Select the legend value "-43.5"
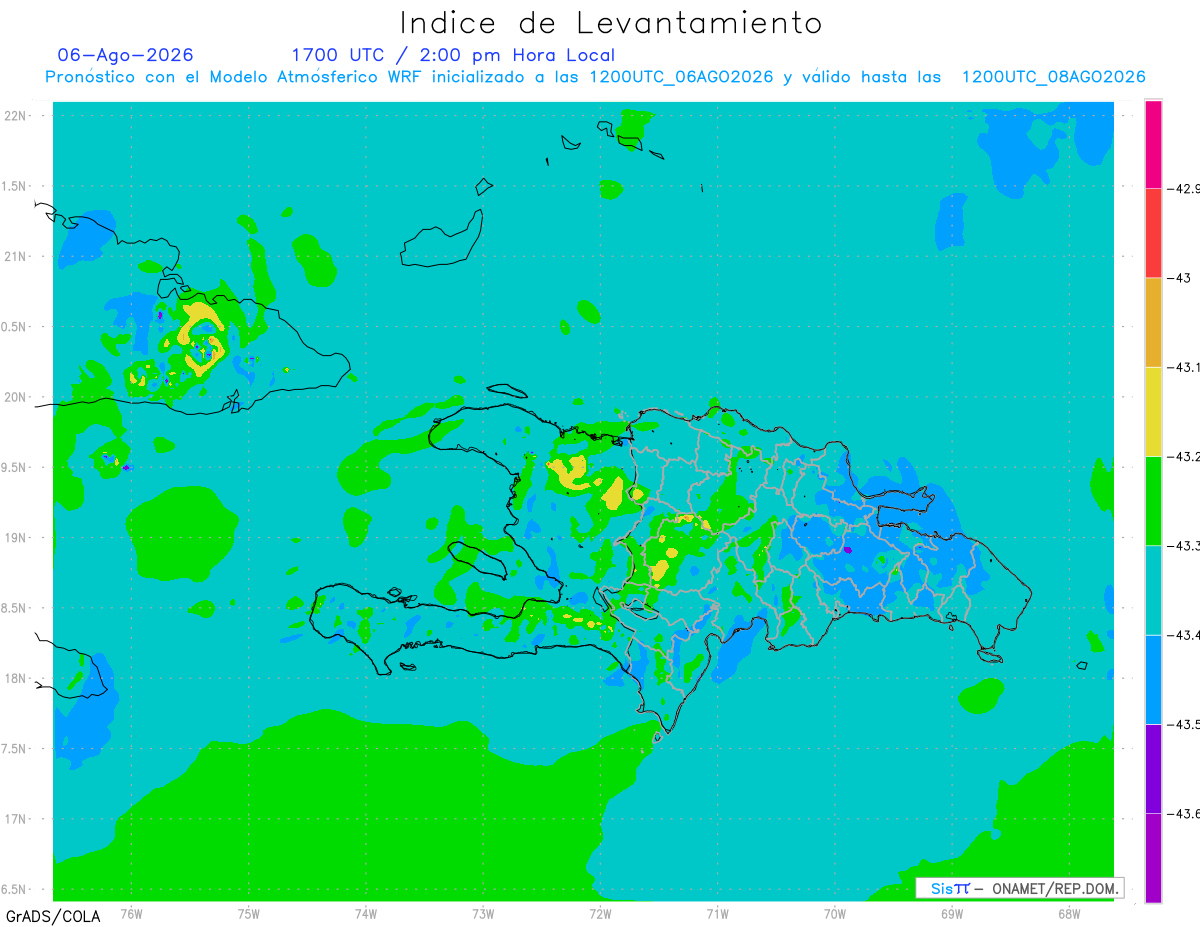This screenshot has height=927, width=1200. coord(1183,724)
